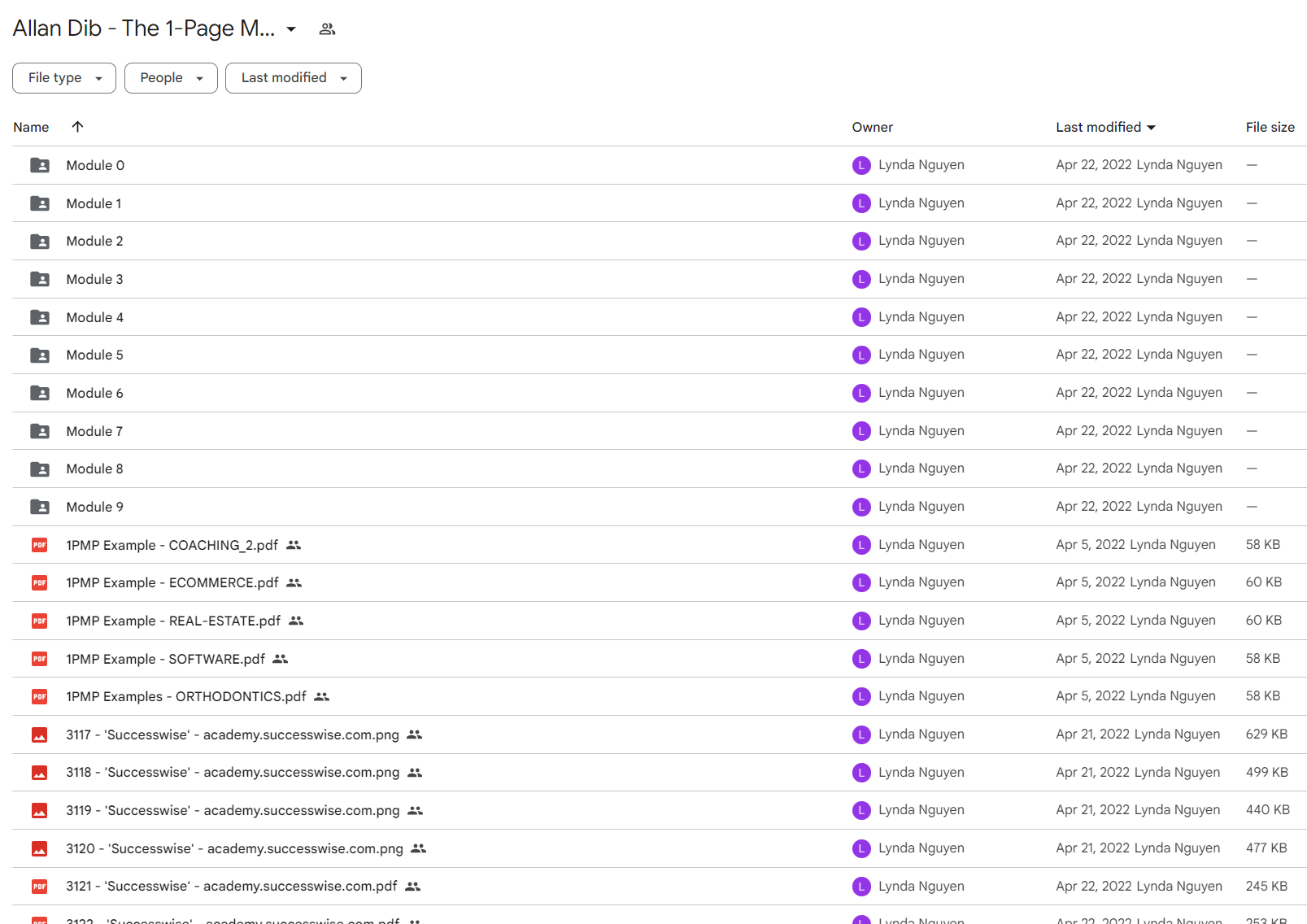1307x924 pixels.
Task: Click the 440 KB file size cell
Action: [x=1267, y=810]
